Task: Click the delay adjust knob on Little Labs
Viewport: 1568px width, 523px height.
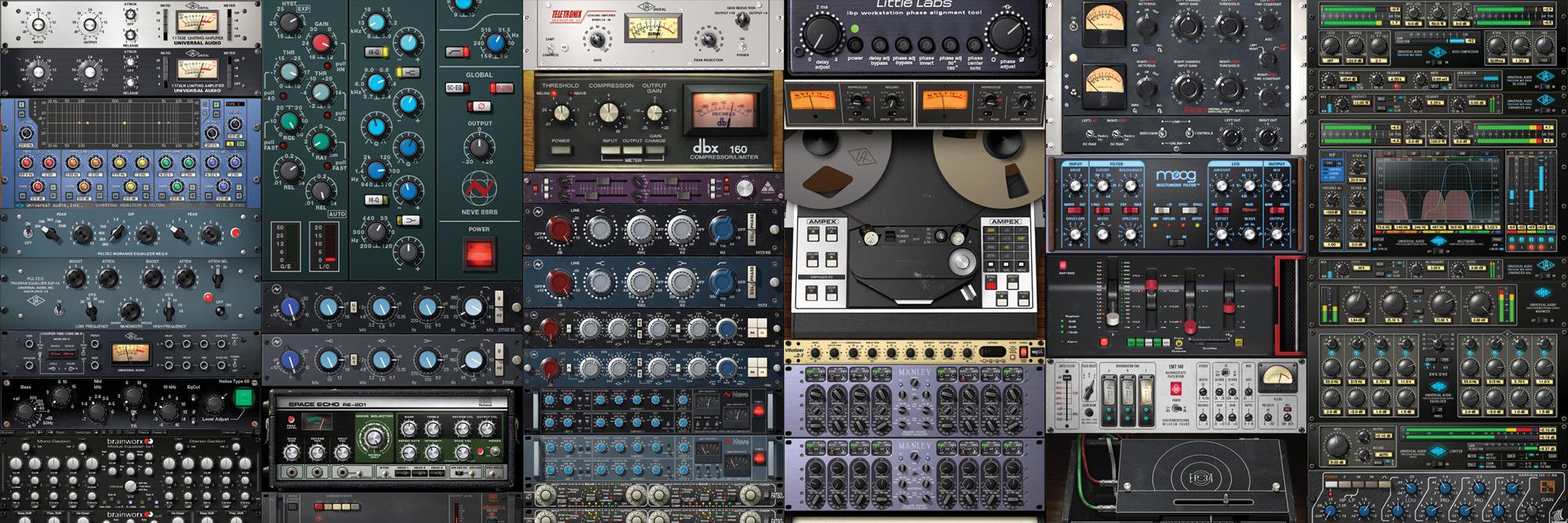Action: click(x=822, y=34)
